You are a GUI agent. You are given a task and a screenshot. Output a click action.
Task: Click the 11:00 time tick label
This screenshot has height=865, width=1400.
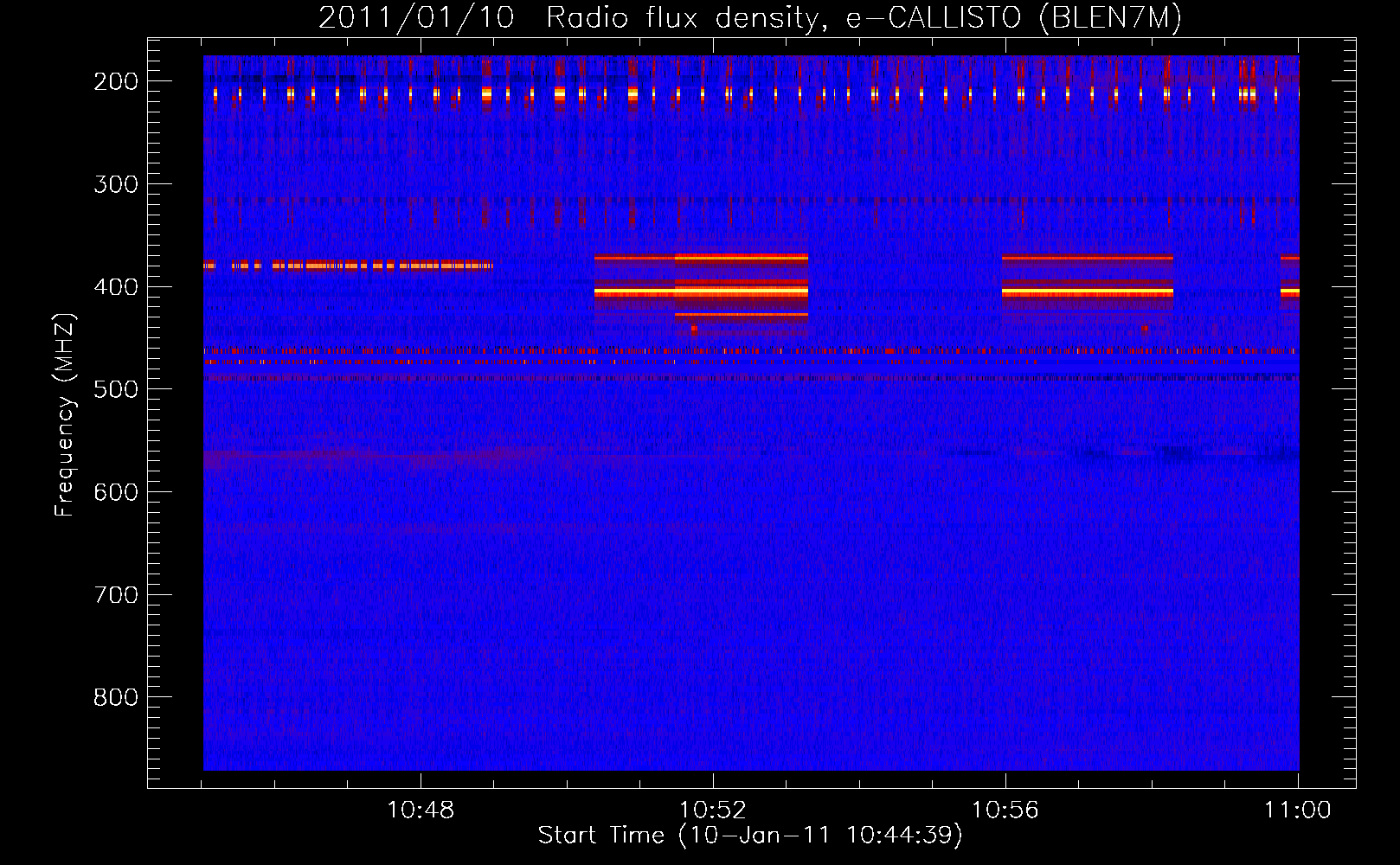pos(1298,811)
